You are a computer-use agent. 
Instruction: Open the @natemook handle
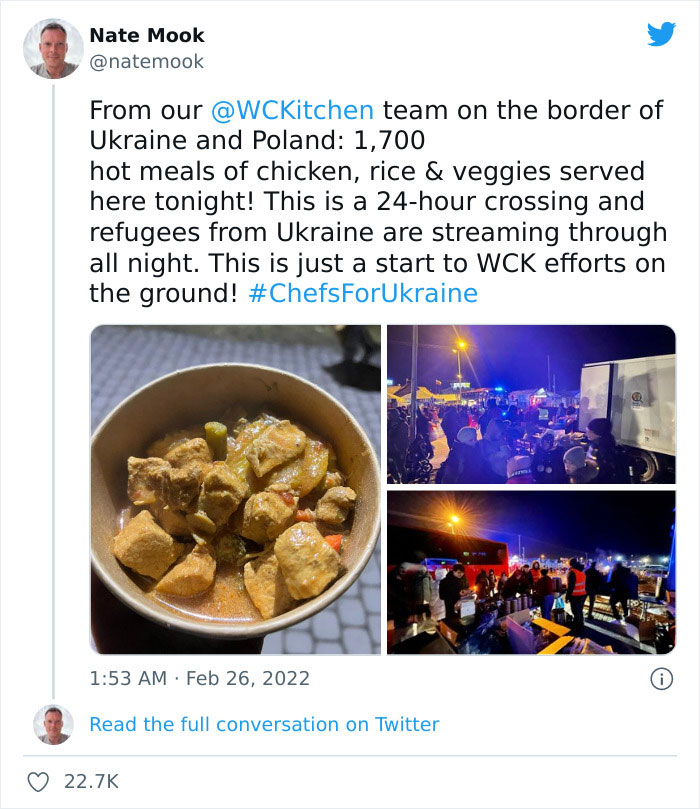tap(146, 61)
